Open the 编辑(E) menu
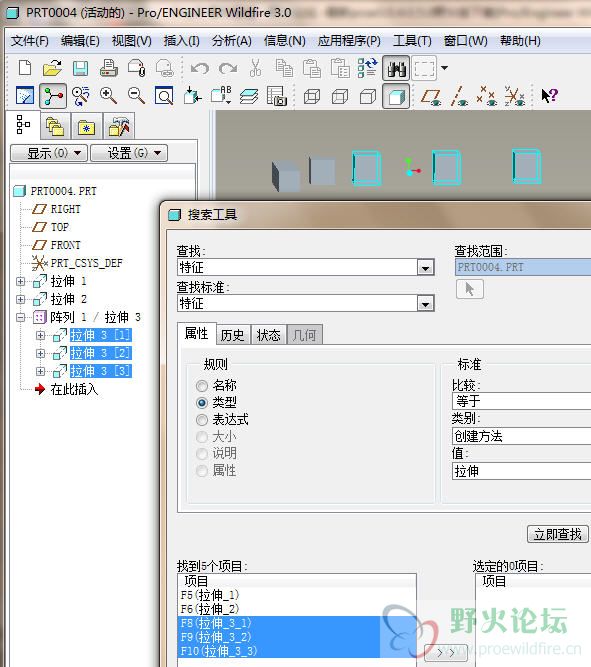591x667 pixels. [80, 41]
